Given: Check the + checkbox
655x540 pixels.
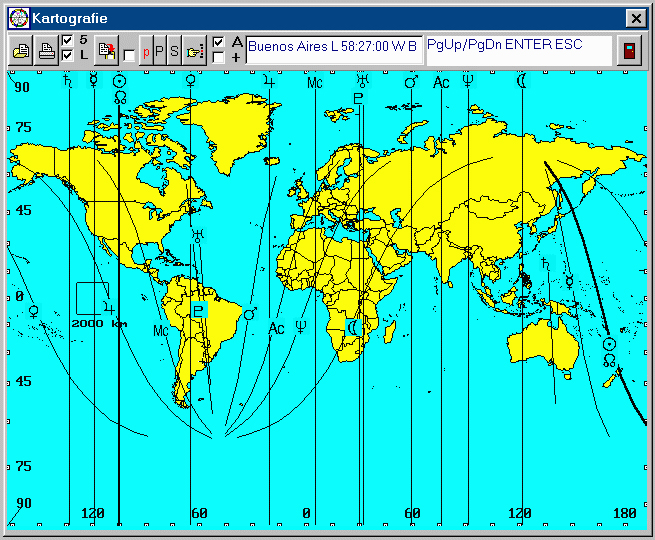Looking at the screenshot, I should [218, 58].
